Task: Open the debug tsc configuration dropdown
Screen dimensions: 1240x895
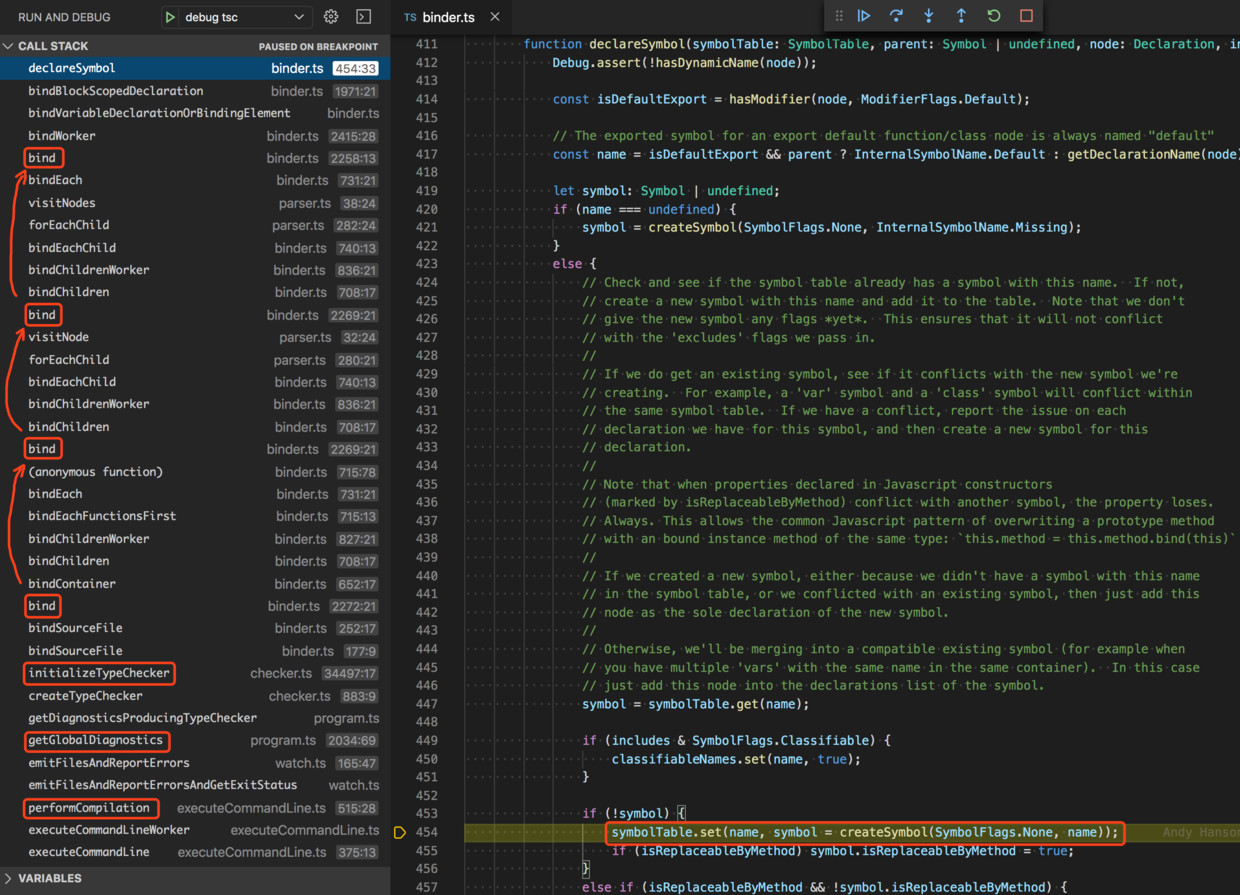Action: coord(298,17)
